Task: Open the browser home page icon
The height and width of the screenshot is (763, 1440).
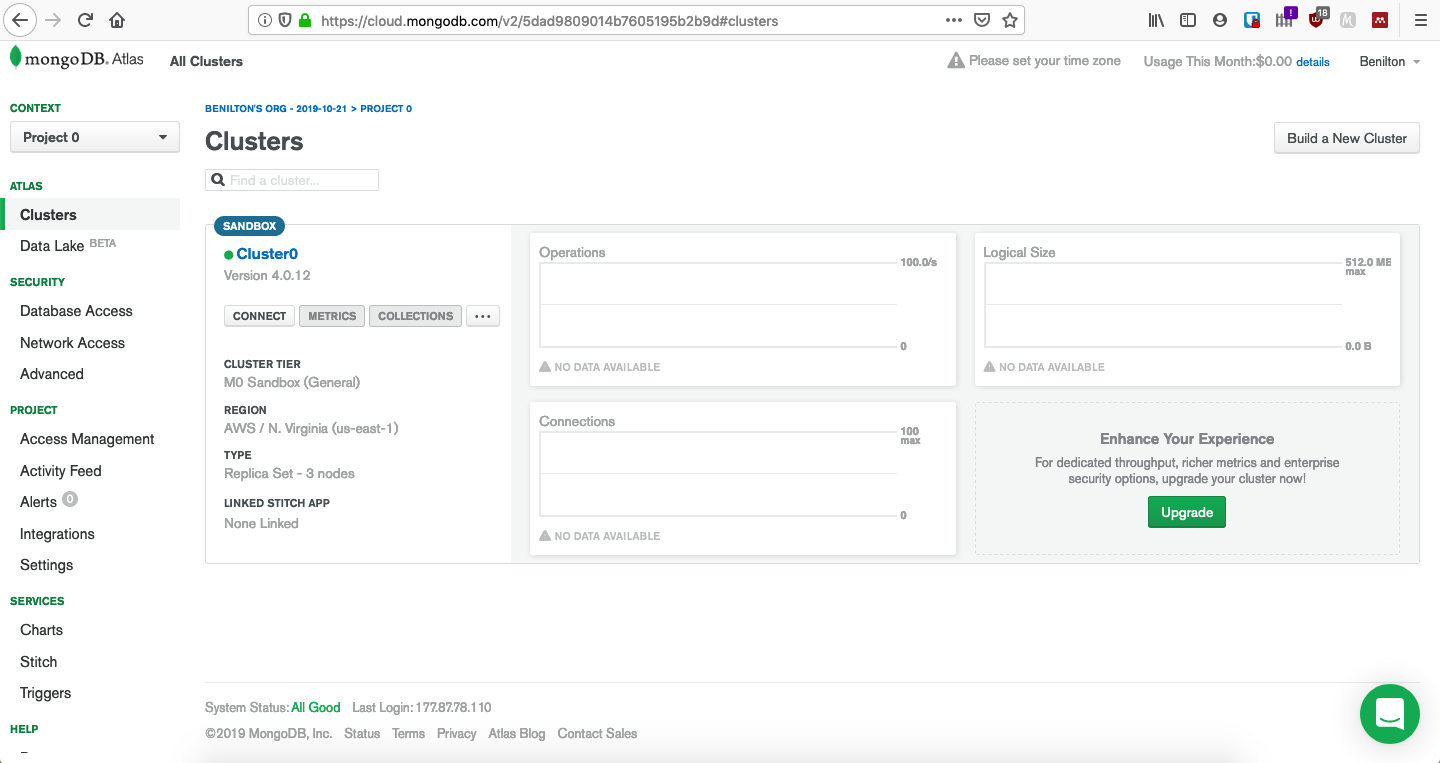Action: [117, 20]
